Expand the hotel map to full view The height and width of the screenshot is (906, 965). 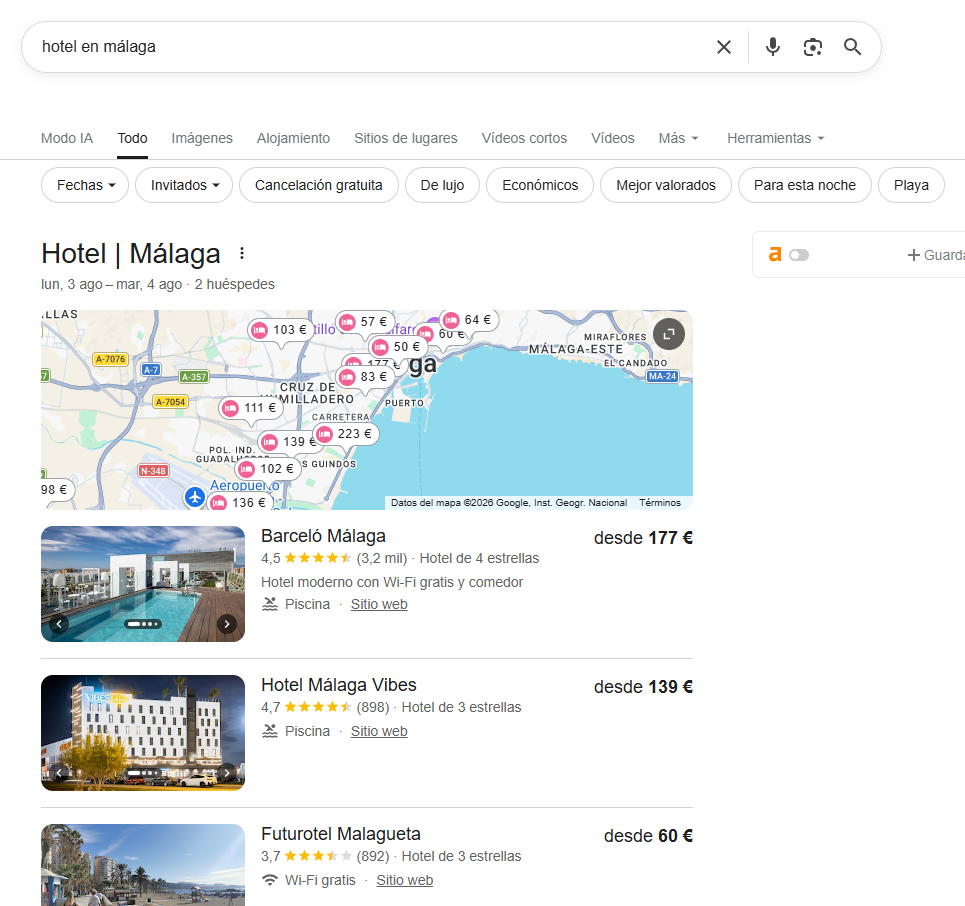(x=669, y=334)
